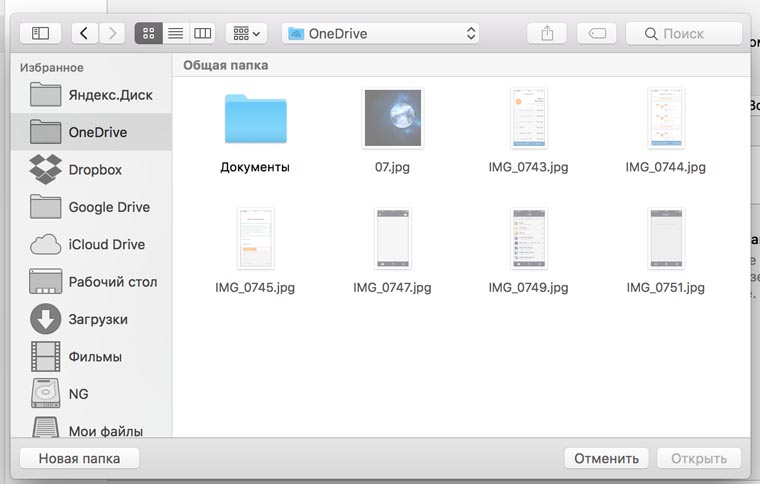Switch to icon grid view
This screenshot has width=760, height=484.
click(148, 33)
